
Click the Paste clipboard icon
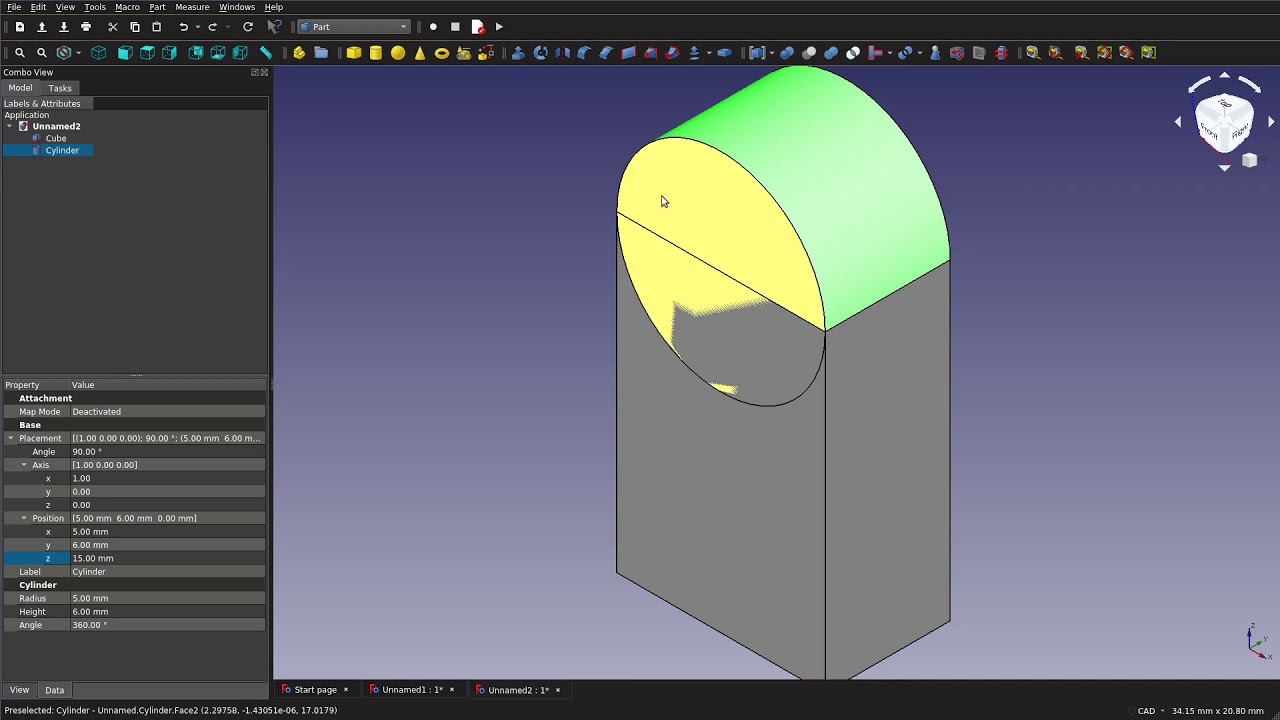pyautogui.click(x=156, y=27)
